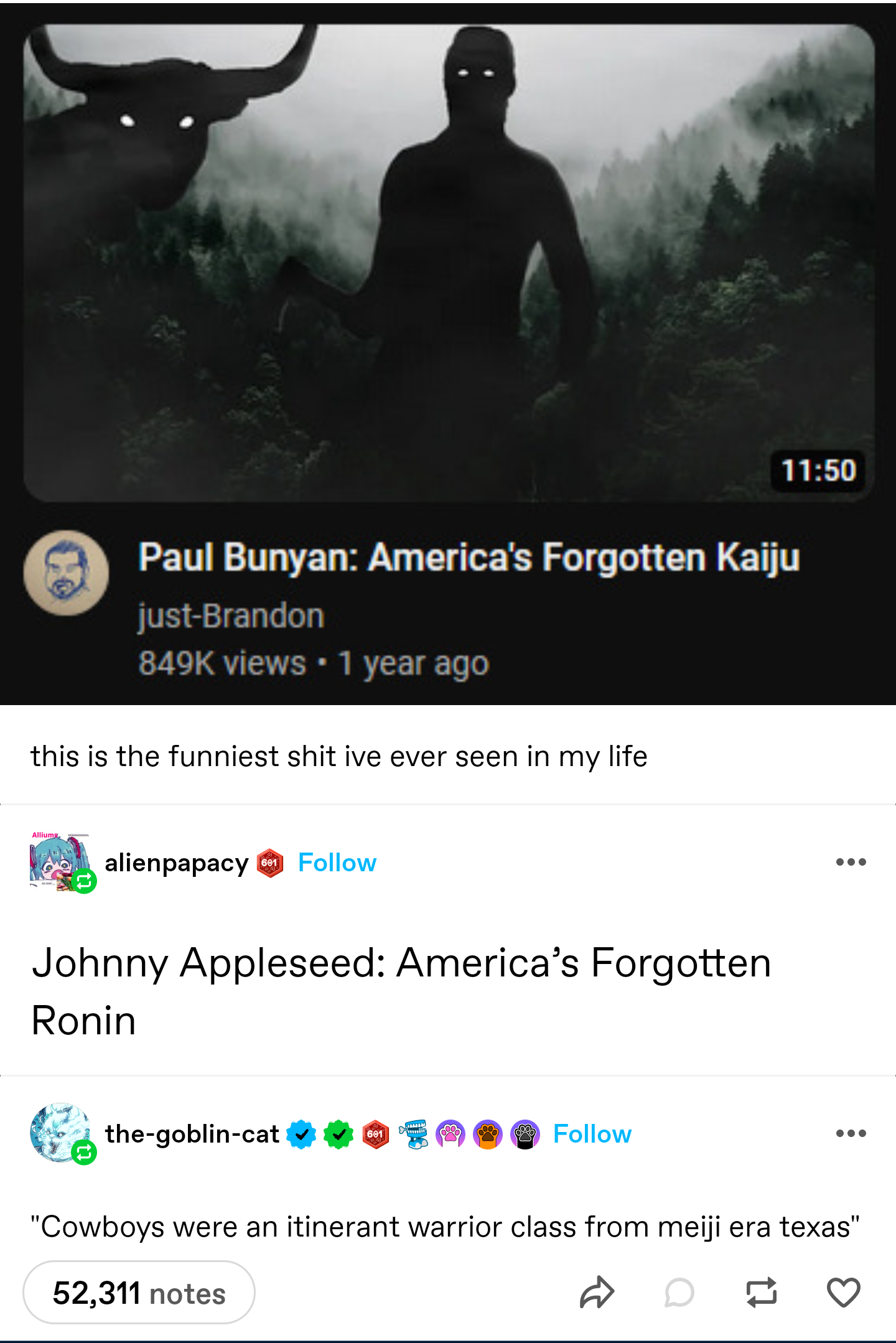The image size is (896, 1343).
Task: Open the Paul Bunyan video thumbnail
Action: [x=449, y=263]
